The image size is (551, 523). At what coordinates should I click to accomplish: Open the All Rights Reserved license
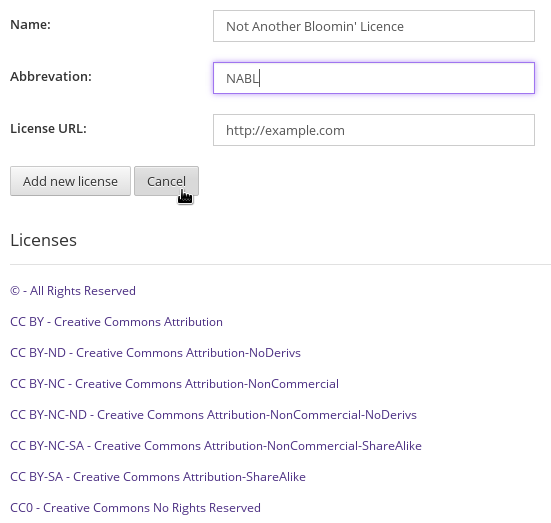pyautogui.click(x=73, y=291)
